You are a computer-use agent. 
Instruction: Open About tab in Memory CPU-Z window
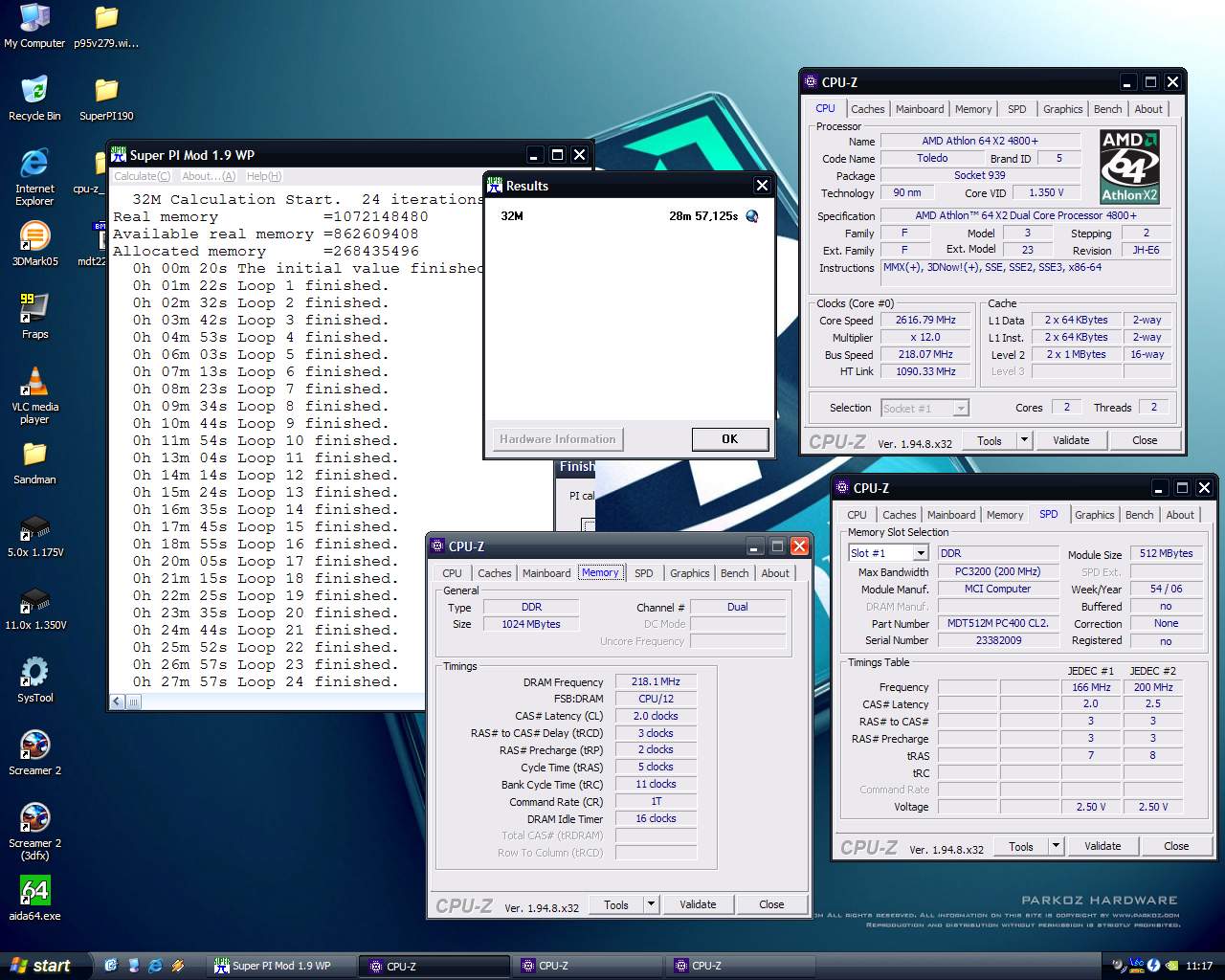tap(775, 573)
